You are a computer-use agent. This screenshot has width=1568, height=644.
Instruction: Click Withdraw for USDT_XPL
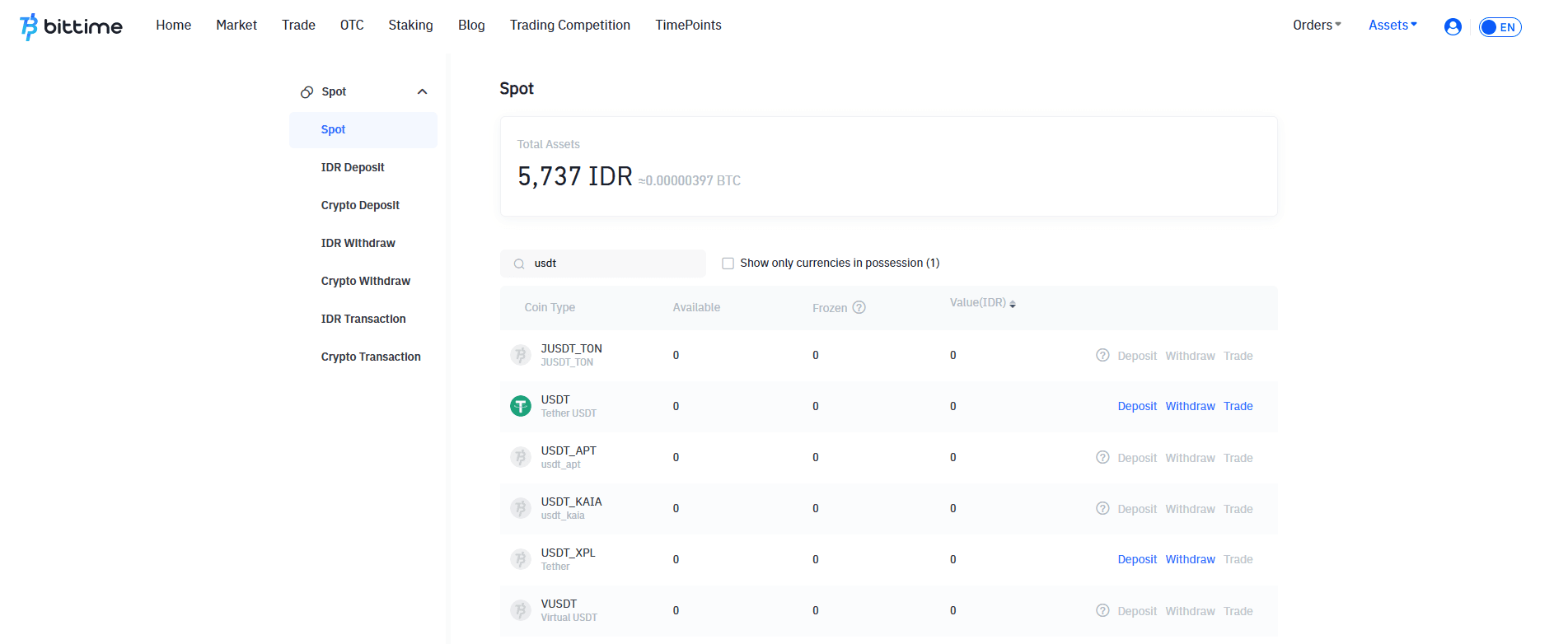click(x=1190, y=560)
